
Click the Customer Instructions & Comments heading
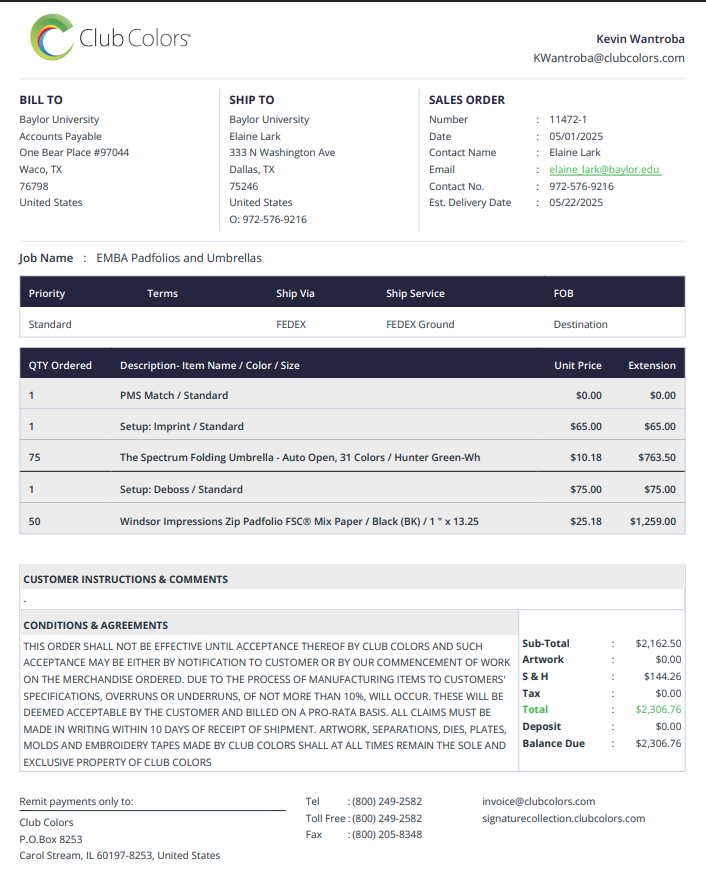coord(126,579)
